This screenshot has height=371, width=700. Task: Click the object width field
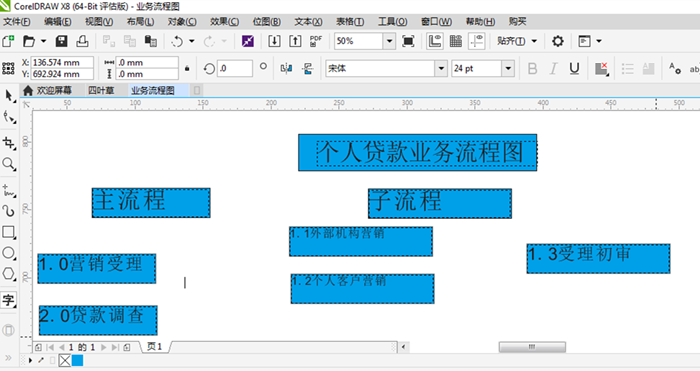147,63
